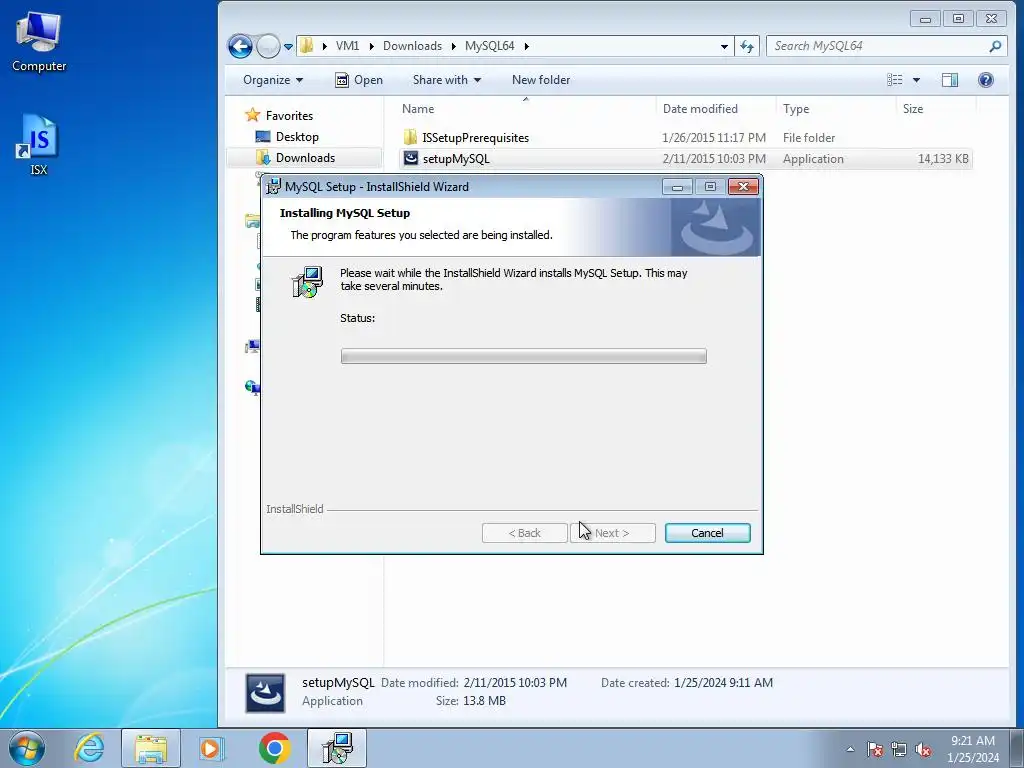Launch Google Chrome from taskbar
Viewport: 1024px width, 768px height.
pos(274,748)
